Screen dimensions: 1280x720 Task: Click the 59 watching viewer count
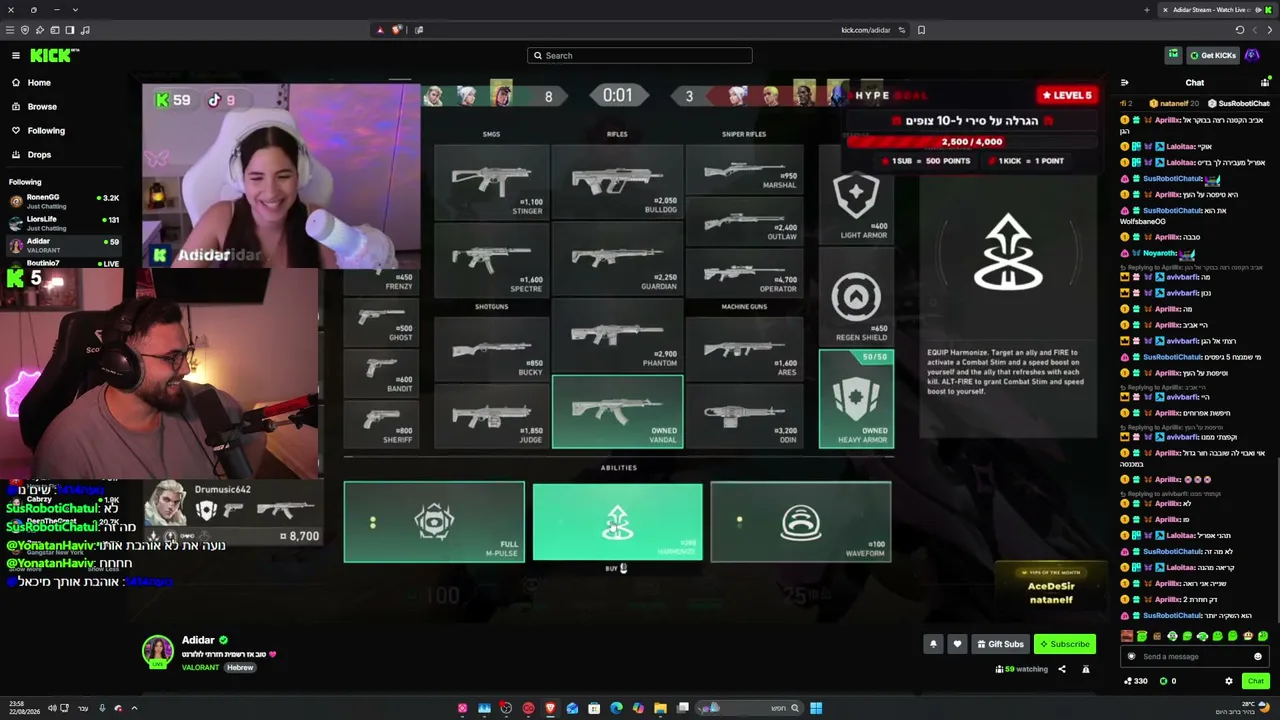(x=1023, y=669)
